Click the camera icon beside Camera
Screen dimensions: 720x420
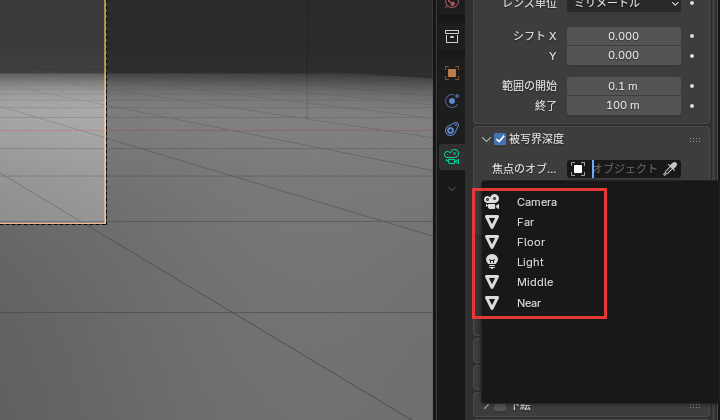[x=492, y=202]
